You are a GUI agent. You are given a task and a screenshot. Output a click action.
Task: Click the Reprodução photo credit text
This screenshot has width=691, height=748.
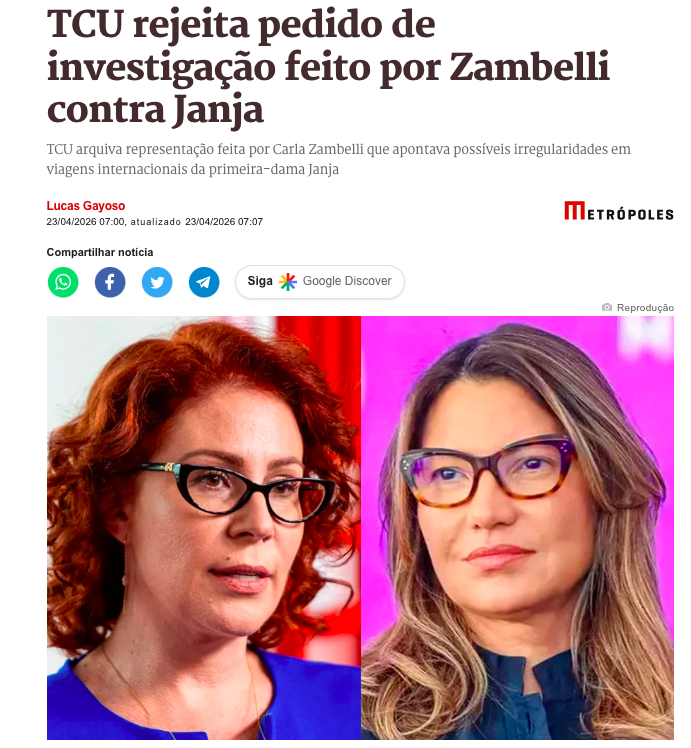tap(645, 308)
